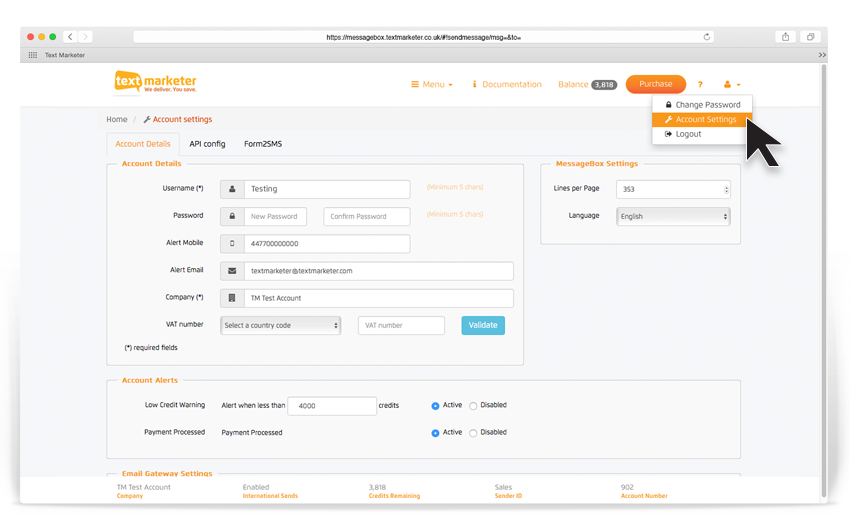Image resolution: width=850 pixels, height=527 pixels.
Task: Click the Text Marketer logo
Action: (155, 83)
